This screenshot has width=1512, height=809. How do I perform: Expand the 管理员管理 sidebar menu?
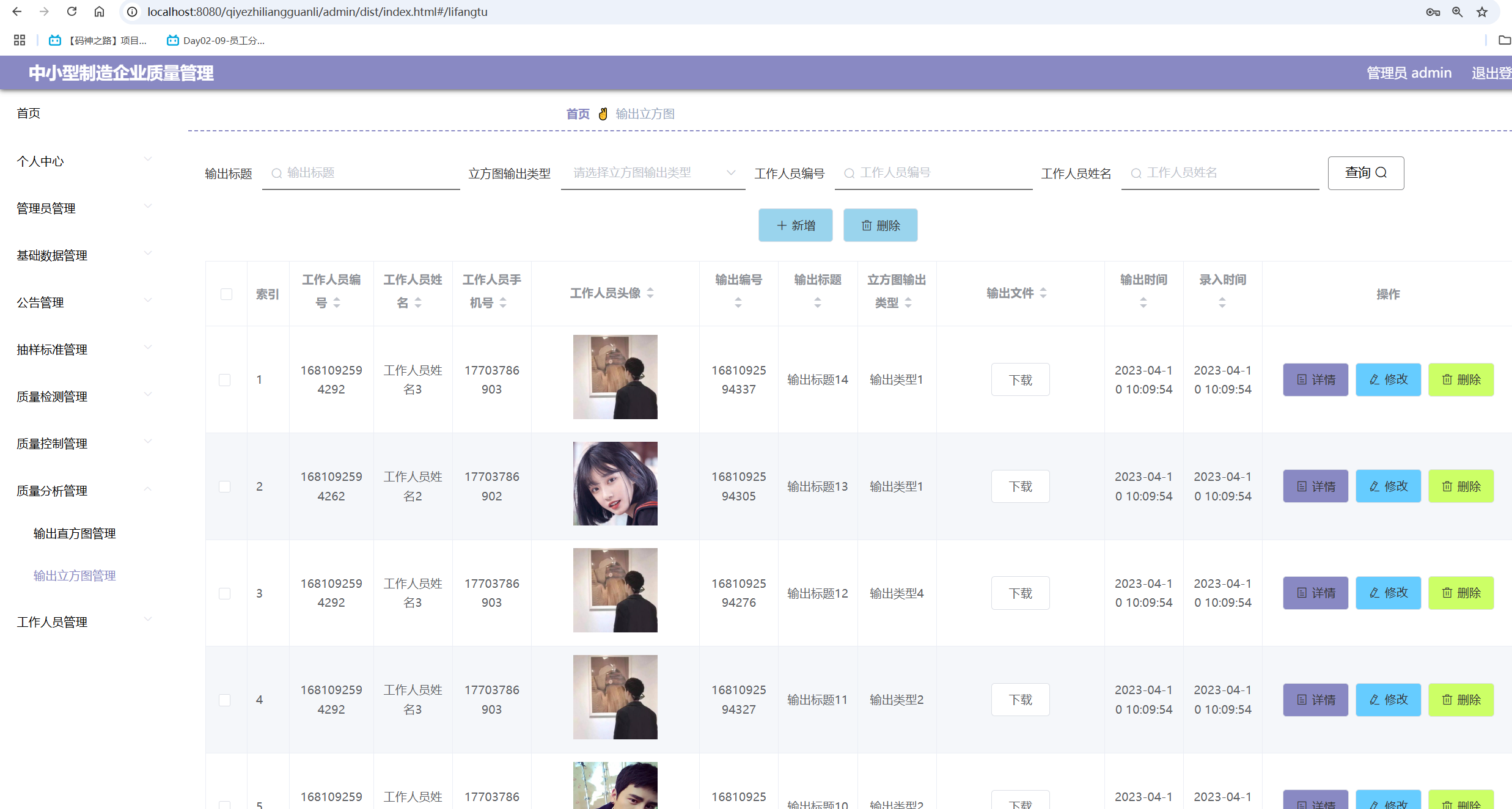click(84, 208)
